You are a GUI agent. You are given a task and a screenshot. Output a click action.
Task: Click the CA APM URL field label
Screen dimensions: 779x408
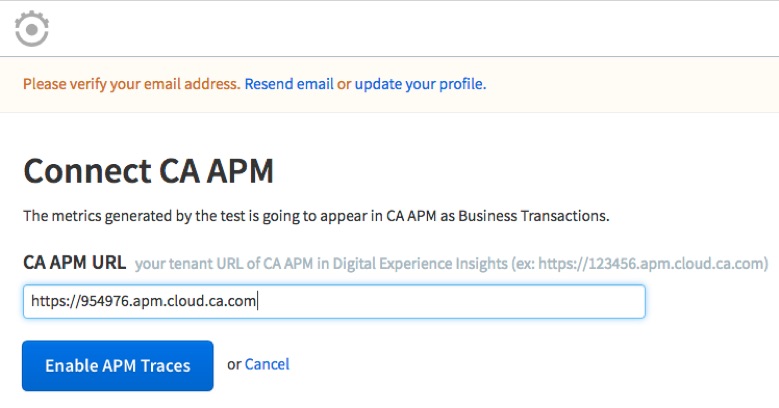point(75,262)
